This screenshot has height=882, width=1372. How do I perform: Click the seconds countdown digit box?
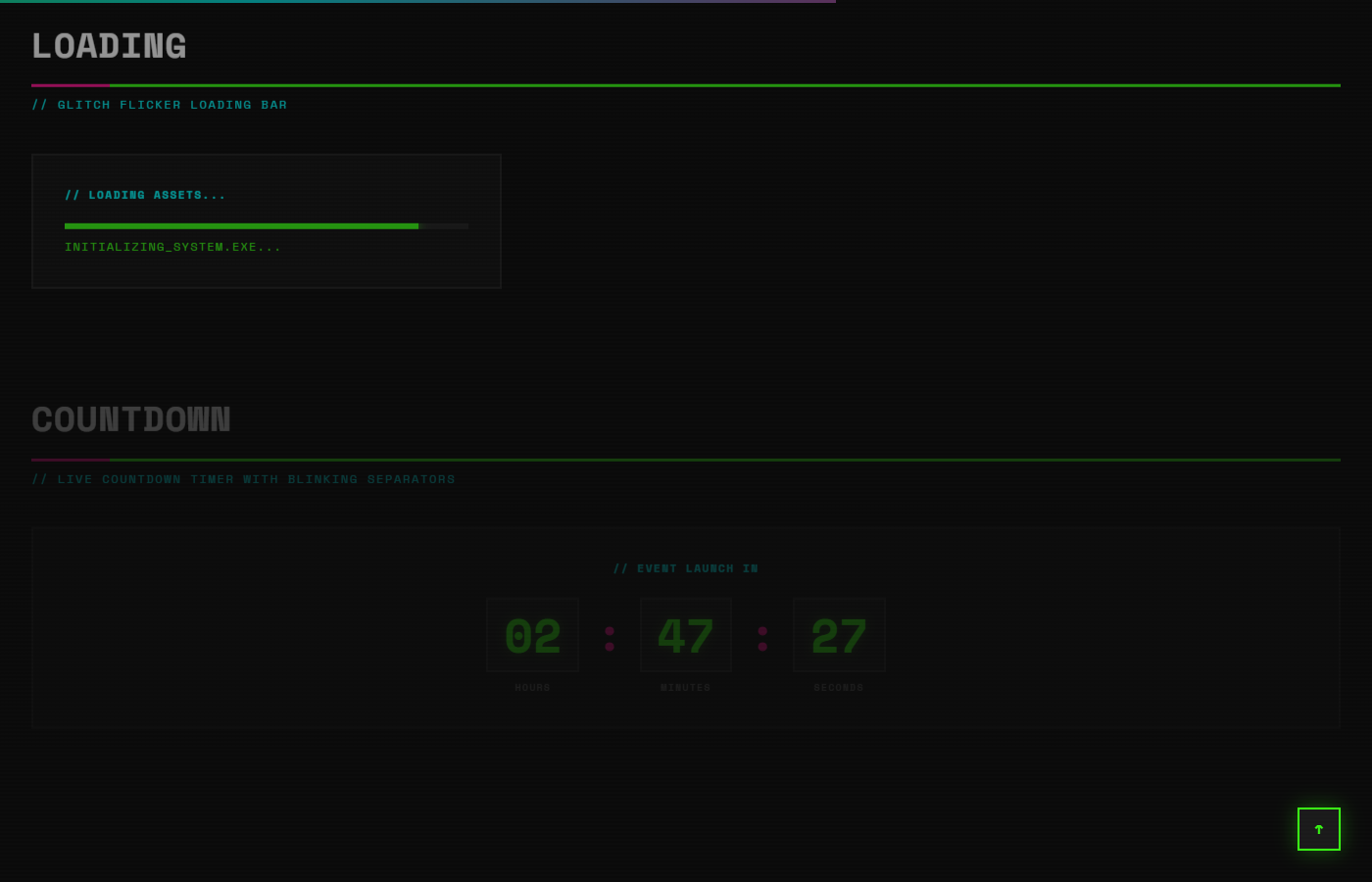tap(839, 635)
